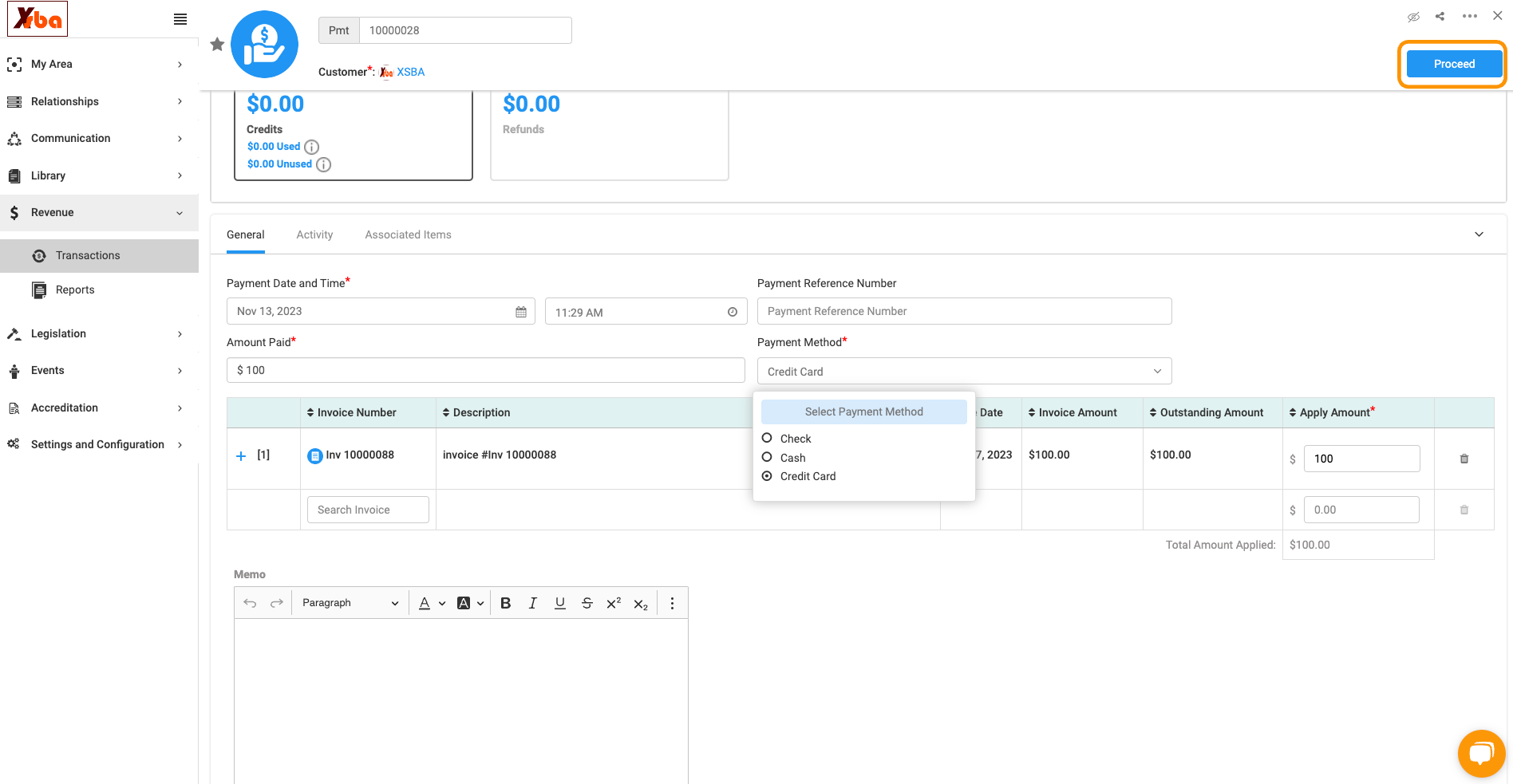The height and width of the screenshot is (784, 1513).
Task: Click the Proceed button
Action: [x=1454, y=64]
